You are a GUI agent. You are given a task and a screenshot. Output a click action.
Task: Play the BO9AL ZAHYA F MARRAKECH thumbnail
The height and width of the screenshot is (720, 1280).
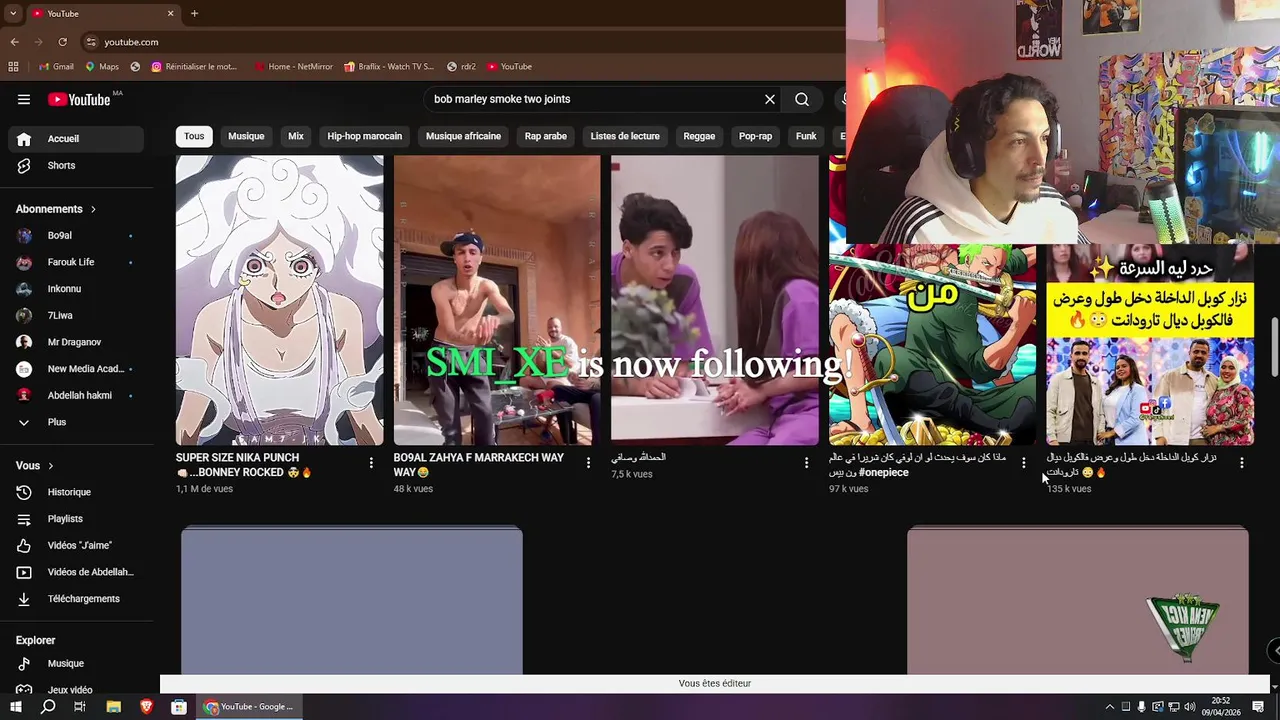point(497,300)
